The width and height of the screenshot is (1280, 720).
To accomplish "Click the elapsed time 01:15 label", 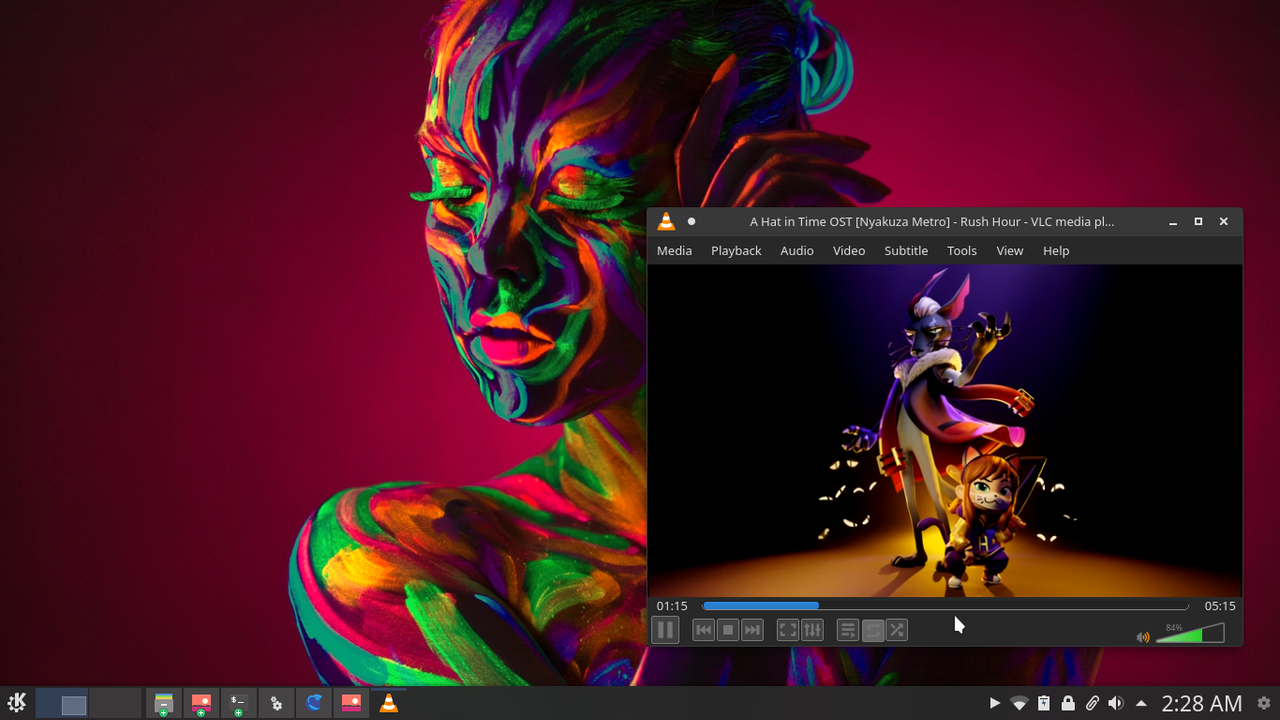I will (672, 606).
